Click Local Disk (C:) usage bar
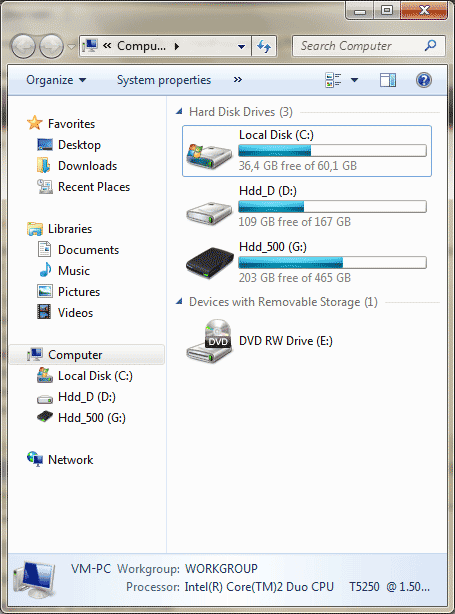Viewport: 455px width, 614px height. click(332, 150)
